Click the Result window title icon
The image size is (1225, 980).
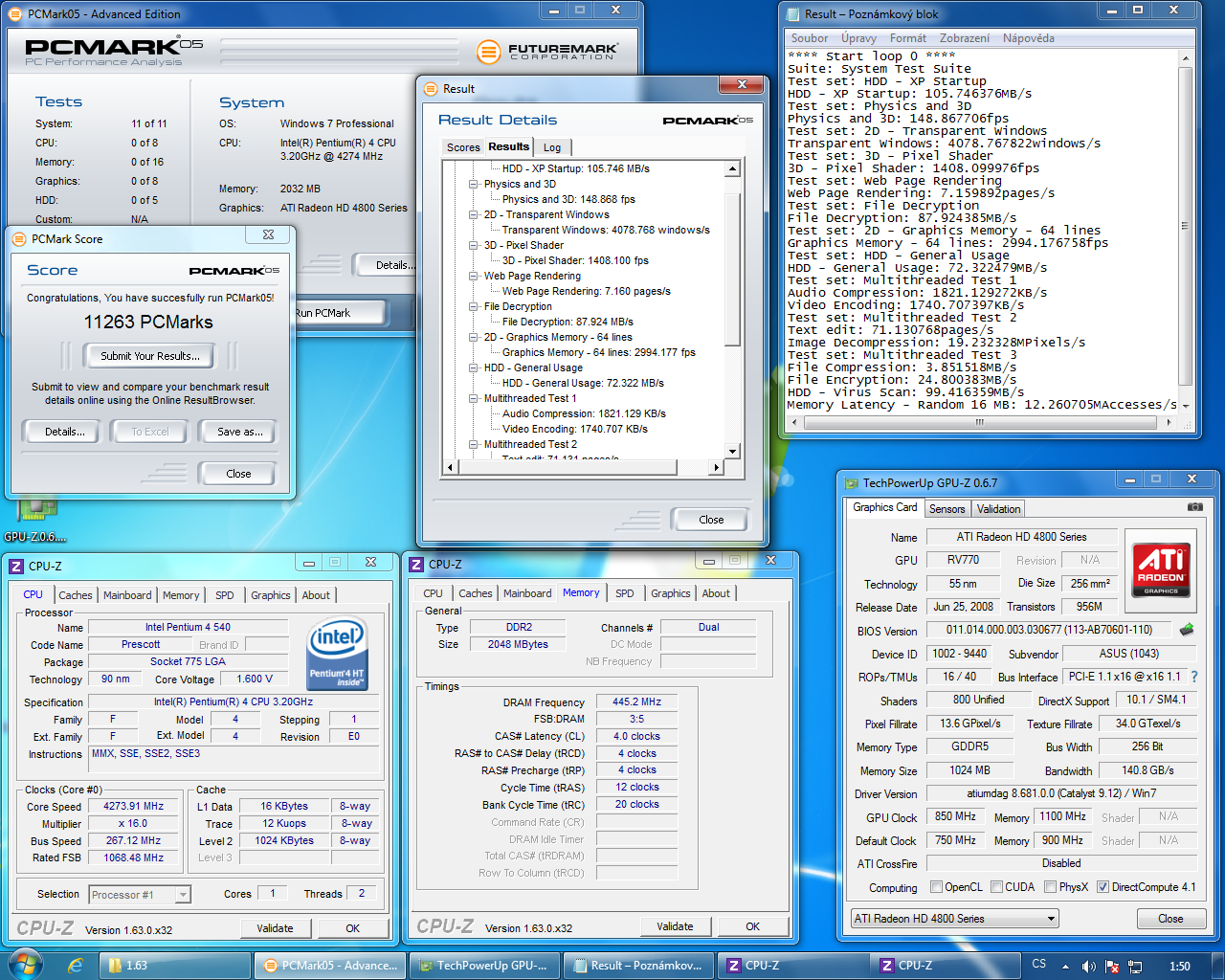pos(431,88)
